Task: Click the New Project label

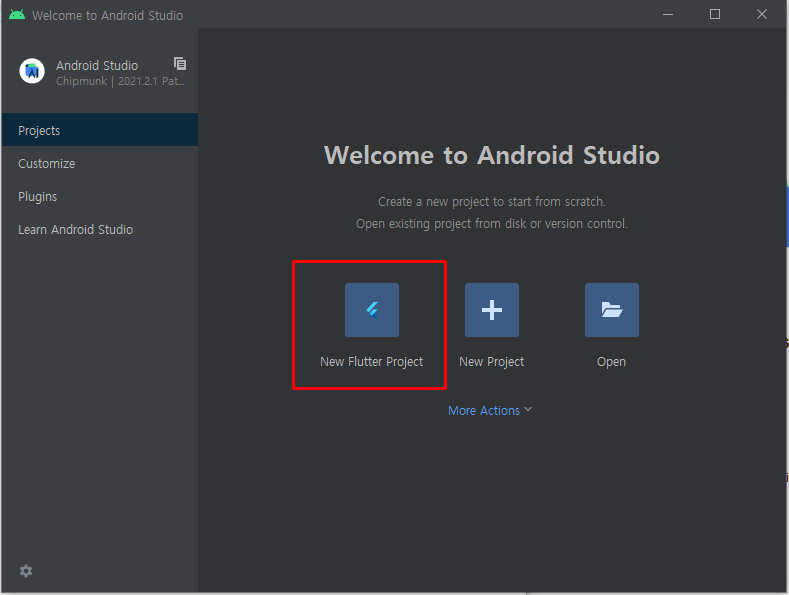Action: pos(492,362)
